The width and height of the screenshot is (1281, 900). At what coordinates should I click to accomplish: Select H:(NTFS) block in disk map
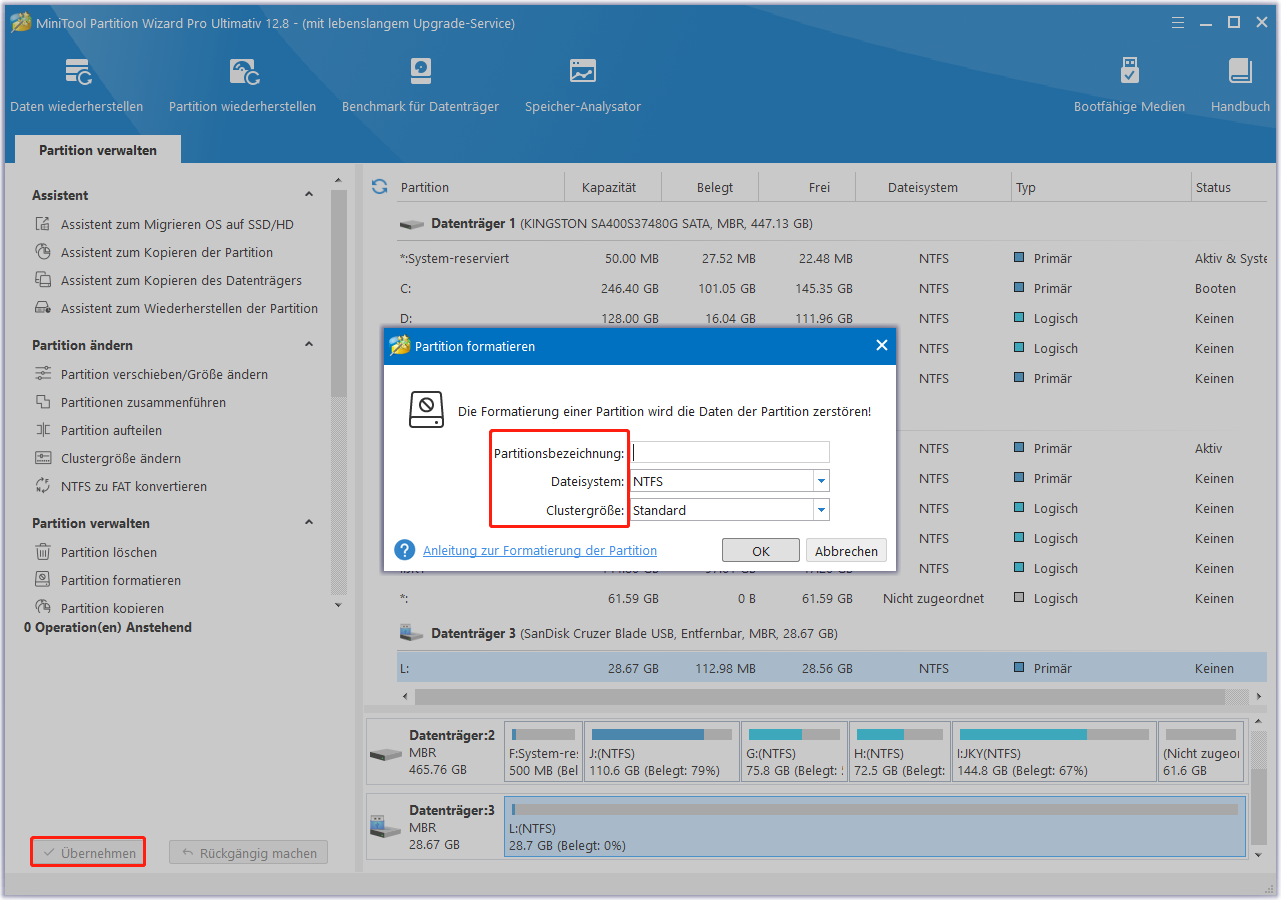[899, 752]
